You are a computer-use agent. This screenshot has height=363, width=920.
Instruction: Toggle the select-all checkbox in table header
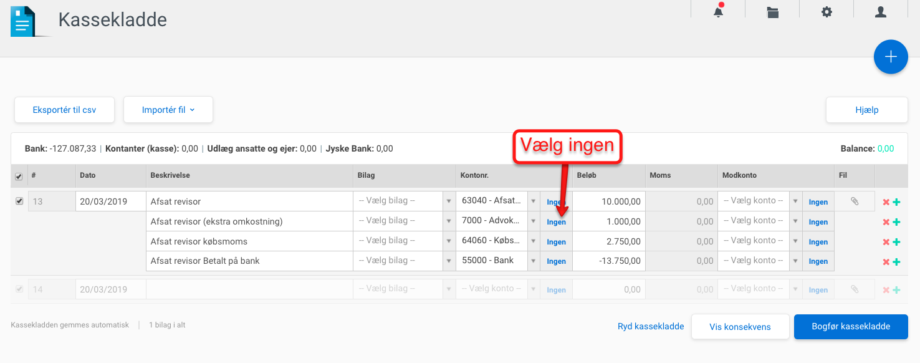(x=19, y=177)
